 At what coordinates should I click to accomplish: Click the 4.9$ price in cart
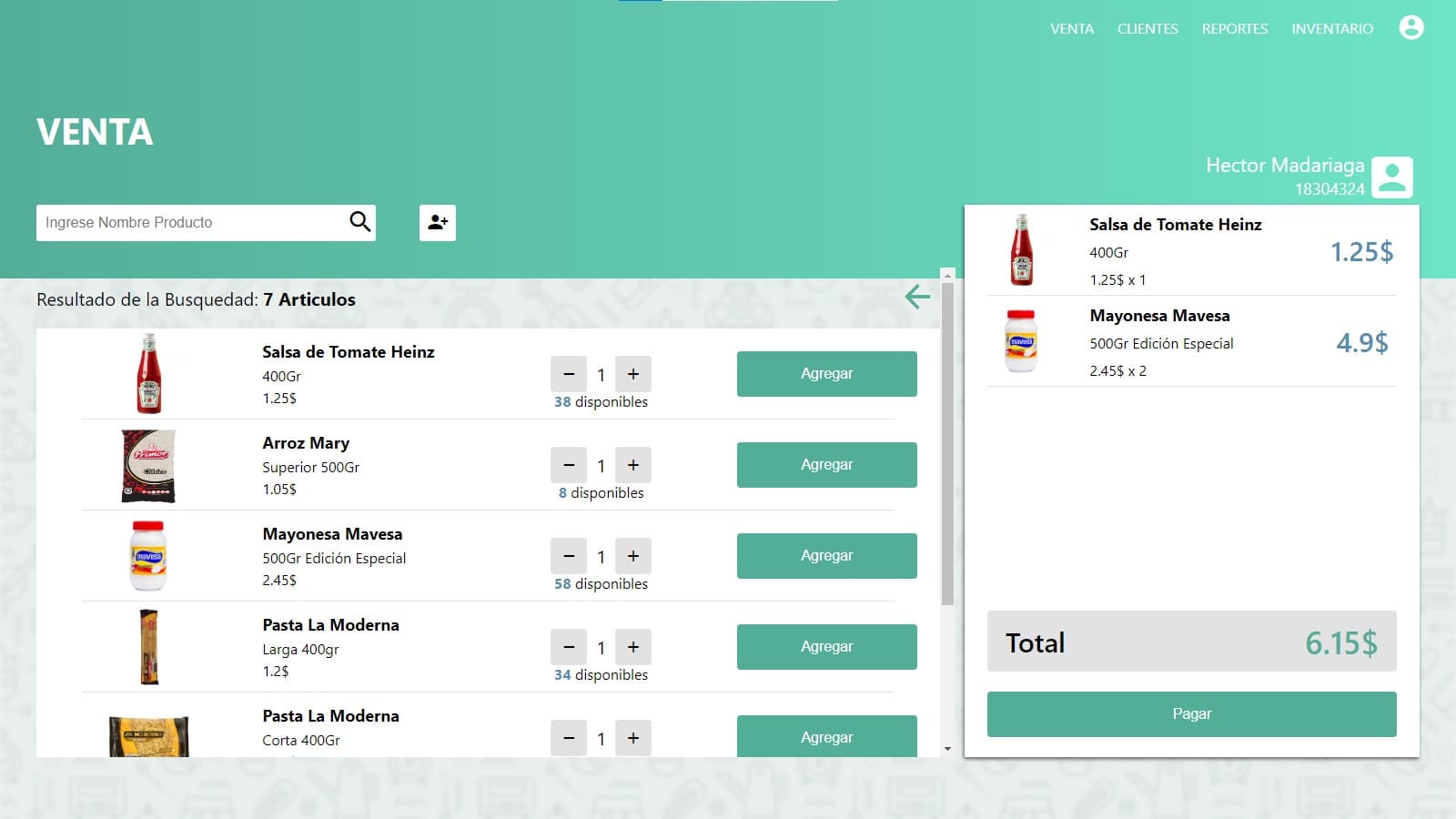tap(1361, 342)
